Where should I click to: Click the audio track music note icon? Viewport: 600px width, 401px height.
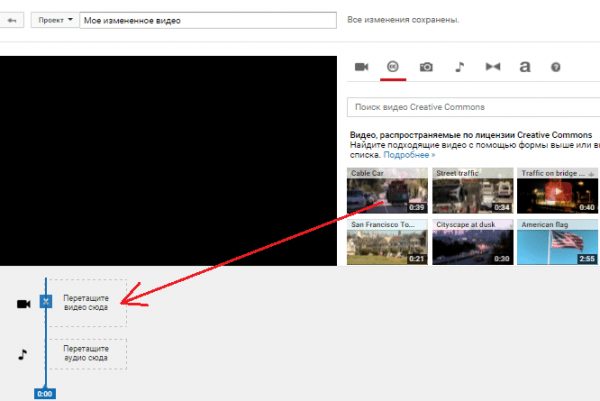[x=23, y=355]
